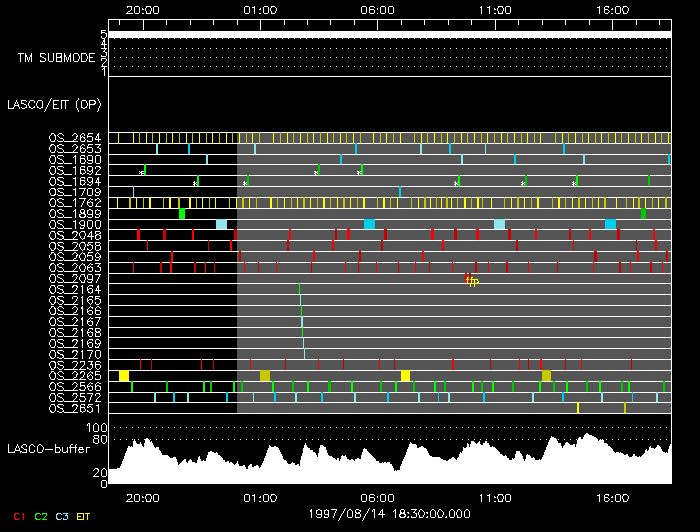Select the LASCO-buffer plot label
This screenshot has height=532, width=700.
tap(48, 449)
